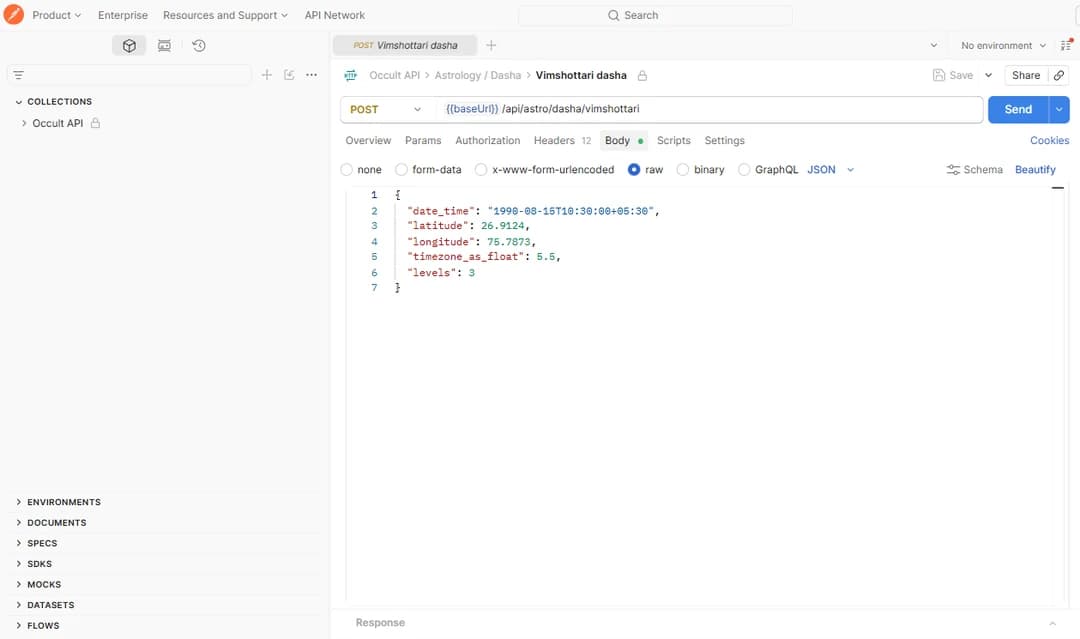
Task: Expand the ENVIRONMENTS section
Action: pos(19,502)
